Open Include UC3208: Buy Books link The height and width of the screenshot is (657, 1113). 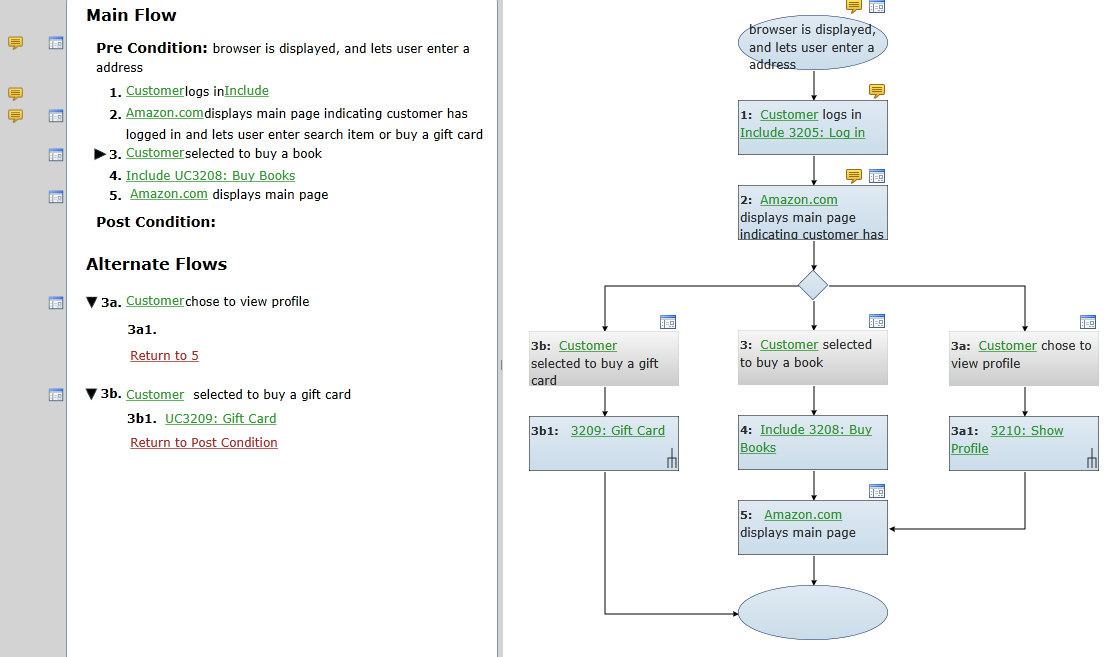coord(210,176)
